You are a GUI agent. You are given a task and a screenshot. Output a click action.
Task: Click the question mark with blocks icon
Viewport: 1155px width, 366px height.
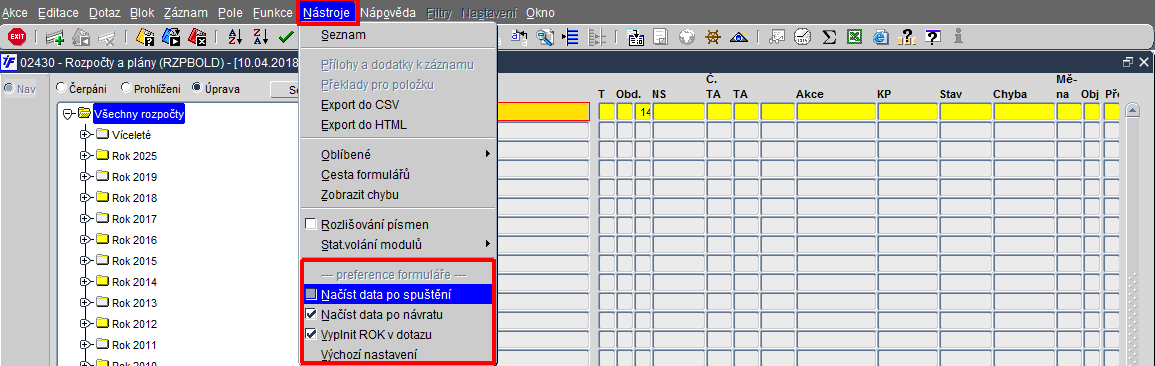tap(907, 37)
